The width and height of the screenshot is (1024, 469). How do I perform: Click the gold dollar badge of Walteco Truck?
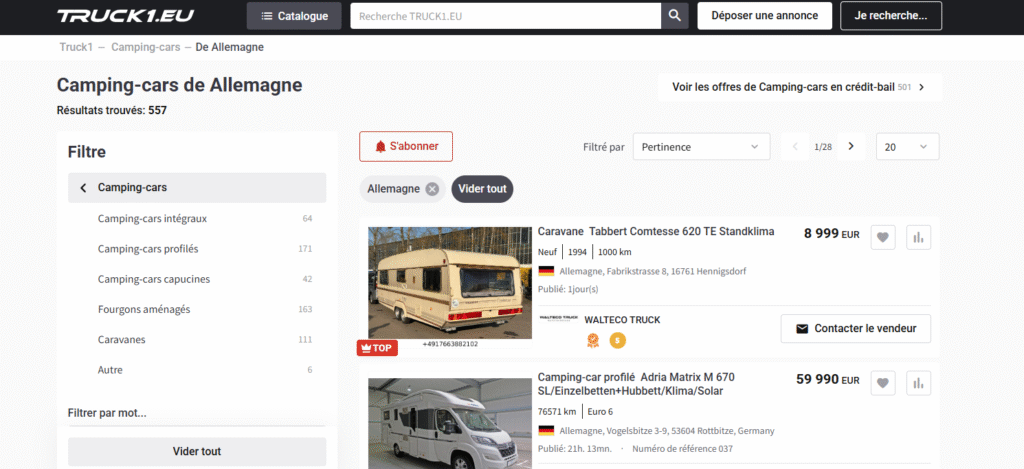pos(618,340)
